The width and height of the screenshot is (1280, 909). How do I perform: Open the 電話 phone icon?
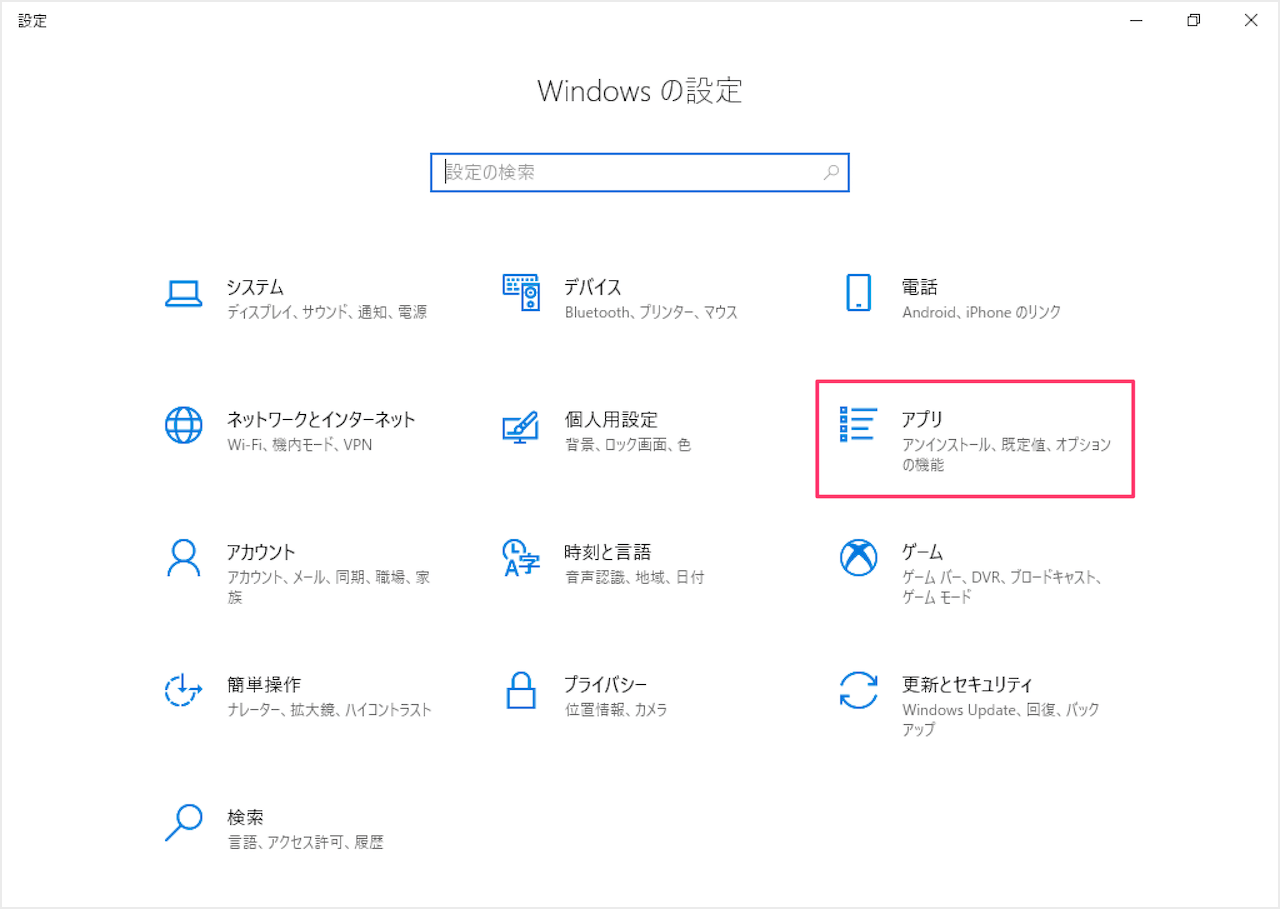858,293
